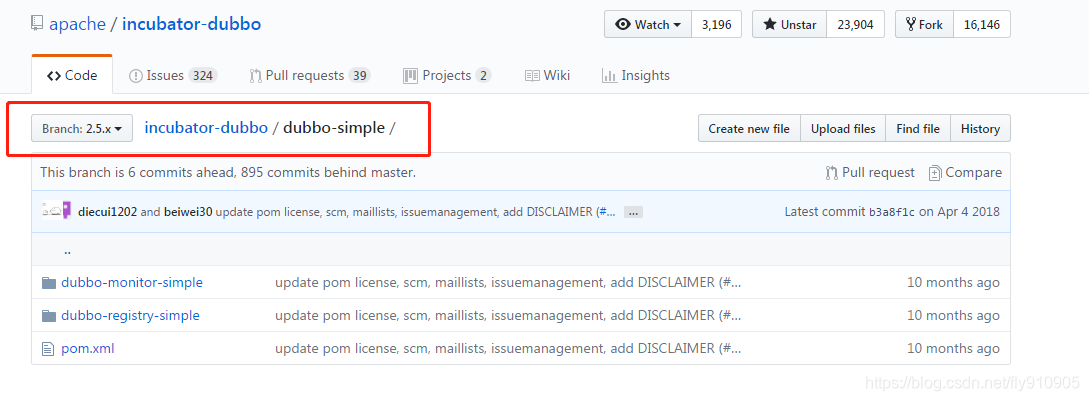The image size is (1089, 401).
Task: Click the Create new file button
Action: [x=749, y=129]
